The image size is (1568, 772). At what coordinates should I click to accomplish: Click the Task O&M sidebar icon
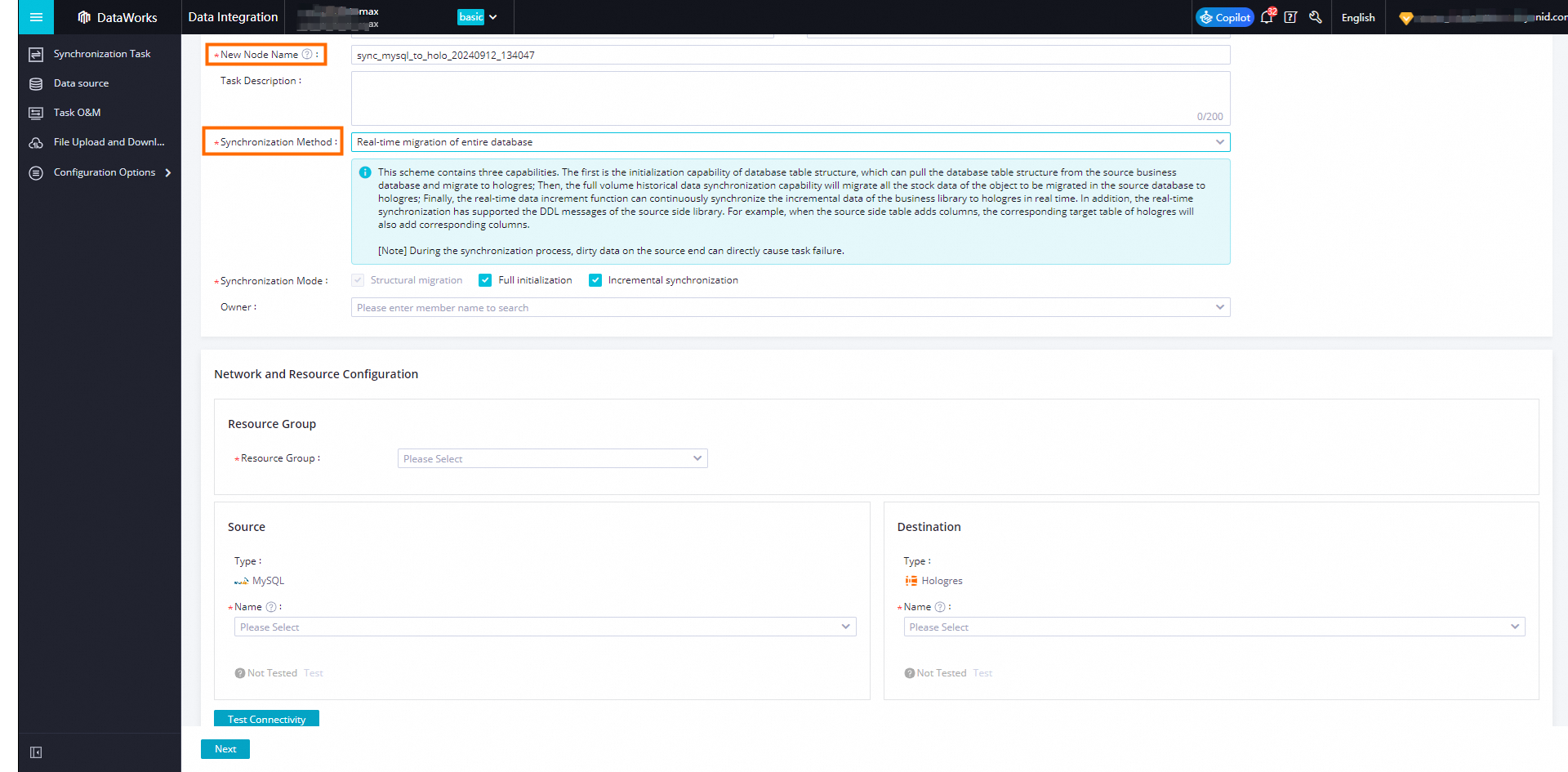pos(36,113)
